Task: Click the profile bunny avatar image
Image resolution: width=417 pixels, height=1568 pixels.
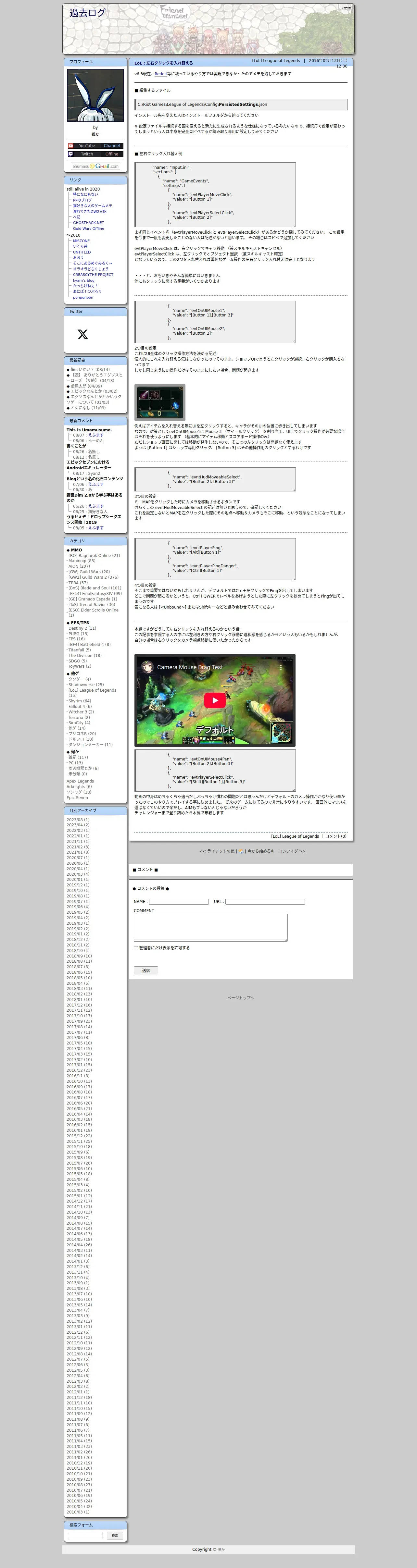Action: (x=95, y=95)
